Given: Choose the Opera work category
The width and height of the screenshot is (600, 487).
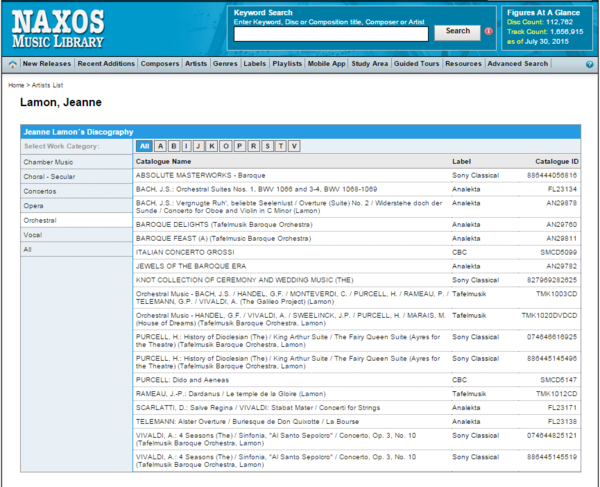Looking at the screenshot, I should [34, 205].
